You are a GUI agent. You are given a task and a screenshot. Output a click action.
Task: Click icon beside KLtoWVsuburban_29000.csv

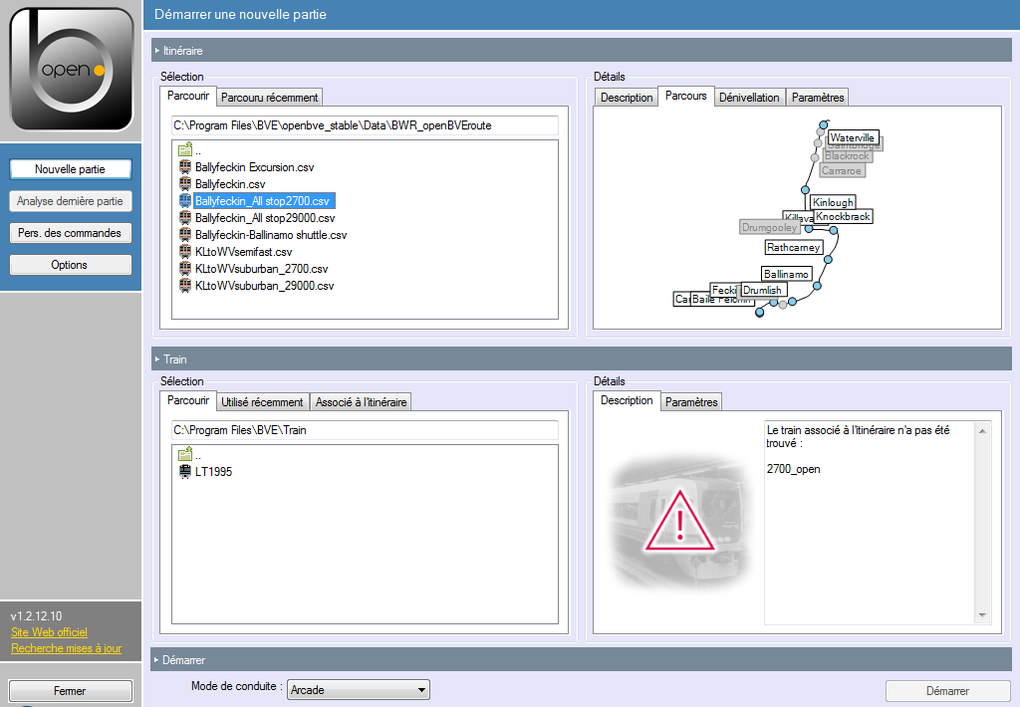coord(185,285)
